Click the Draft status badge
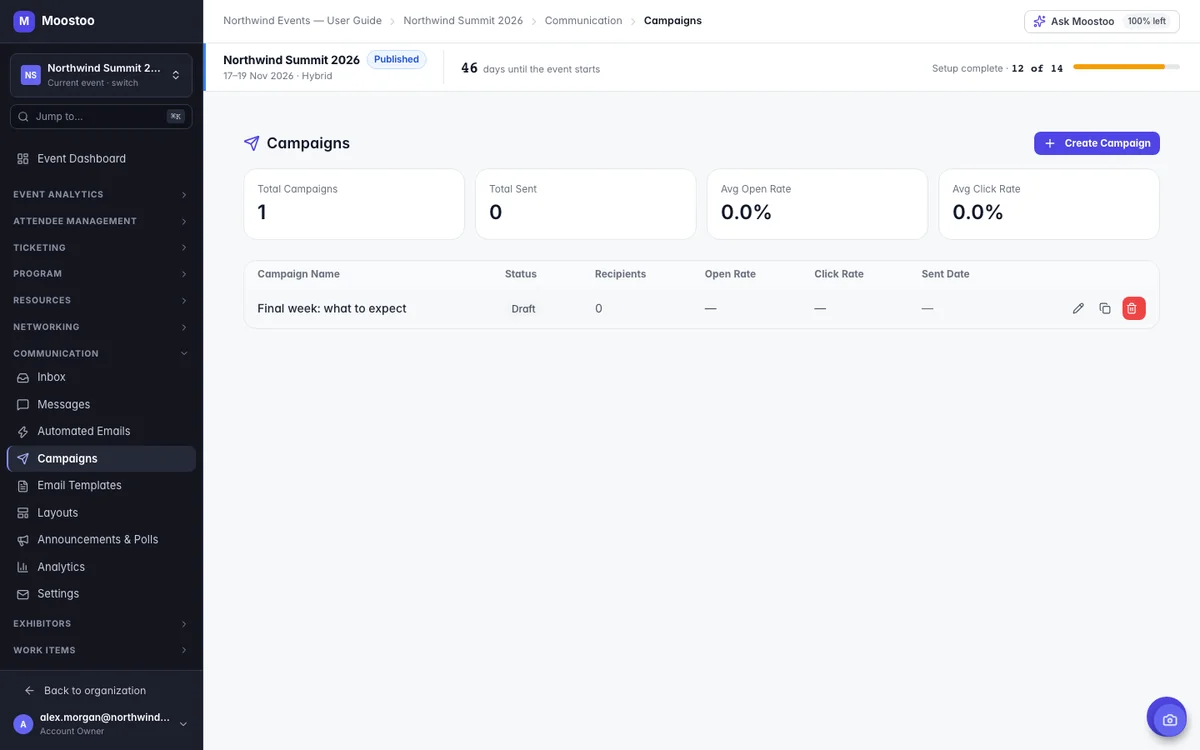1200x750 pixels. pos(523,309)
